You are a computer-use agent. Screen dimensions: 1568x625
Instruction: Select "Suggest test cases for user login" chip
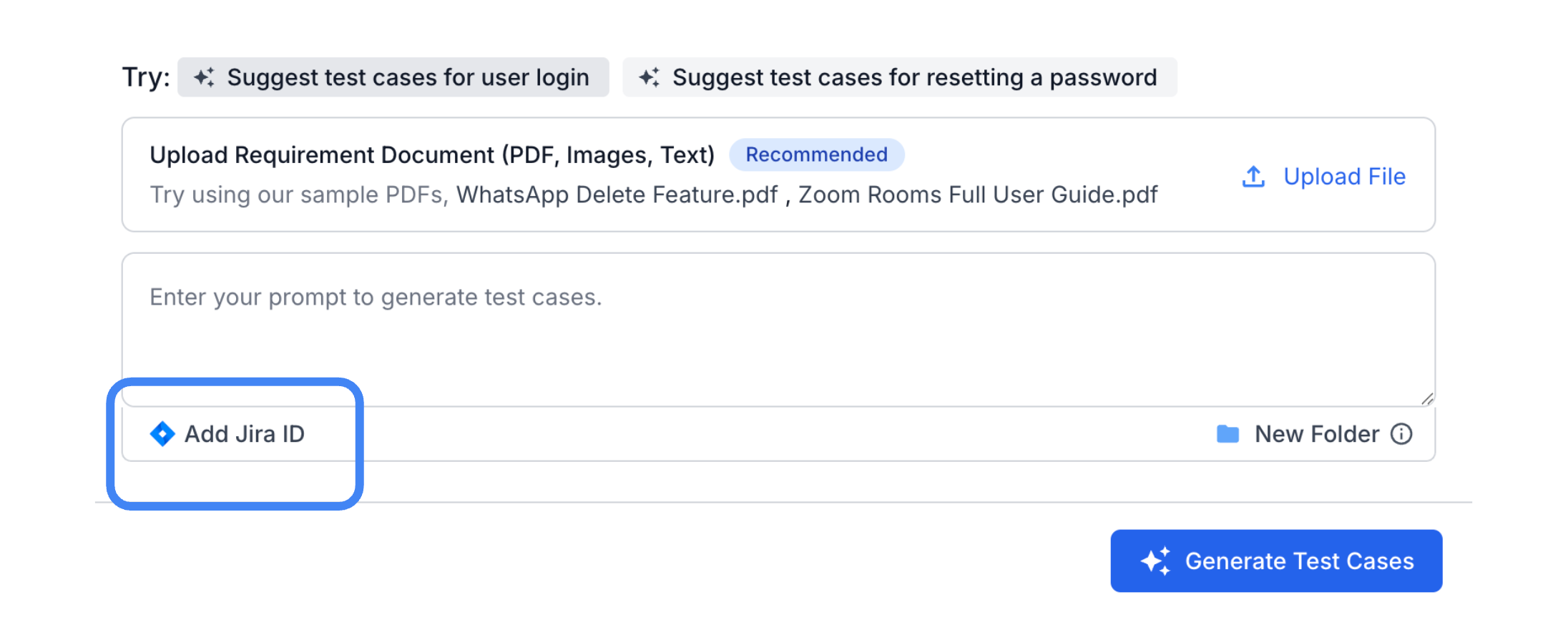pyautogui.click(x=408, y=77)
